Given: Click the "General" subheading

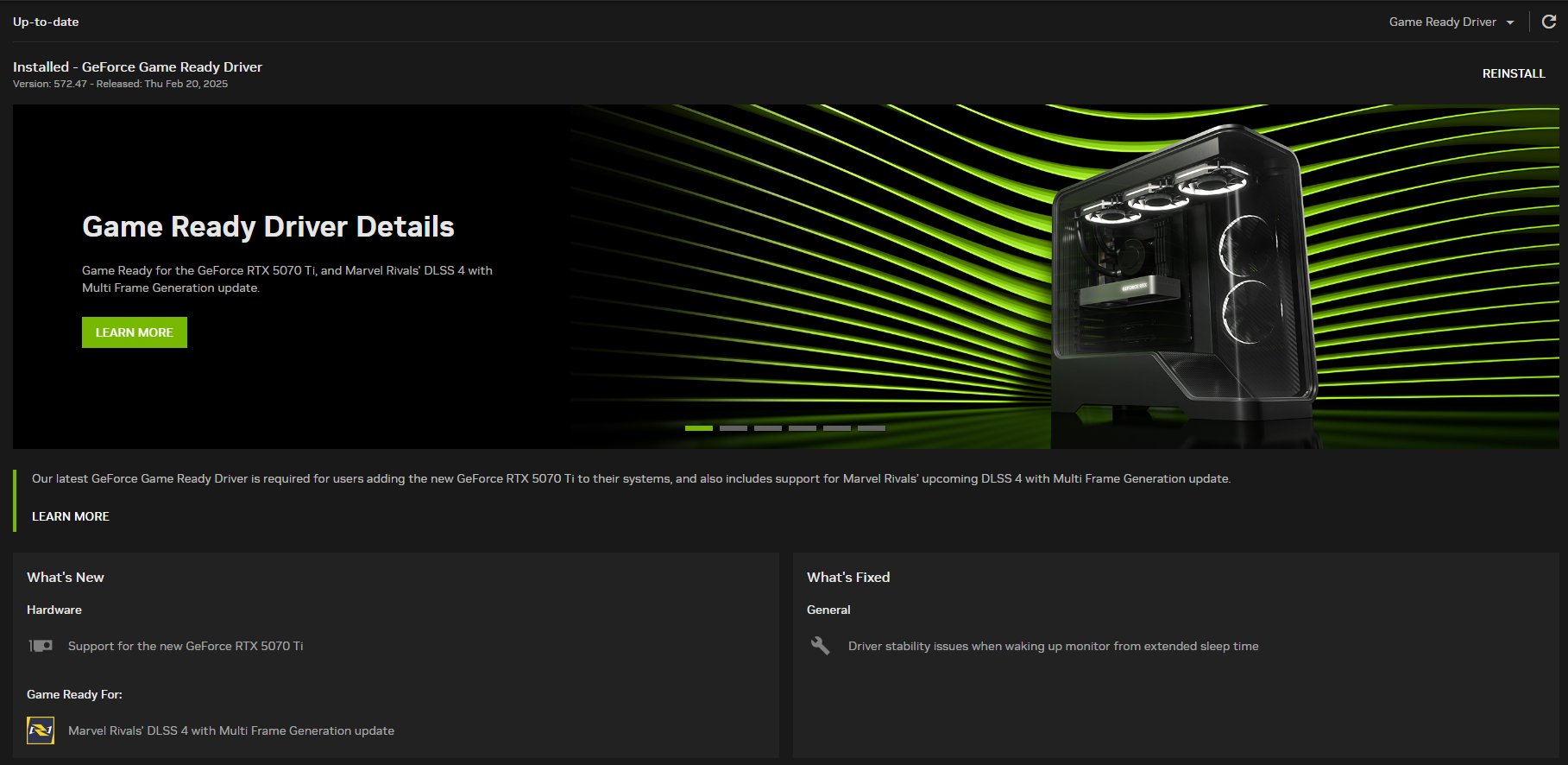Looking at the screenshot, I should (x=828, y=610).
